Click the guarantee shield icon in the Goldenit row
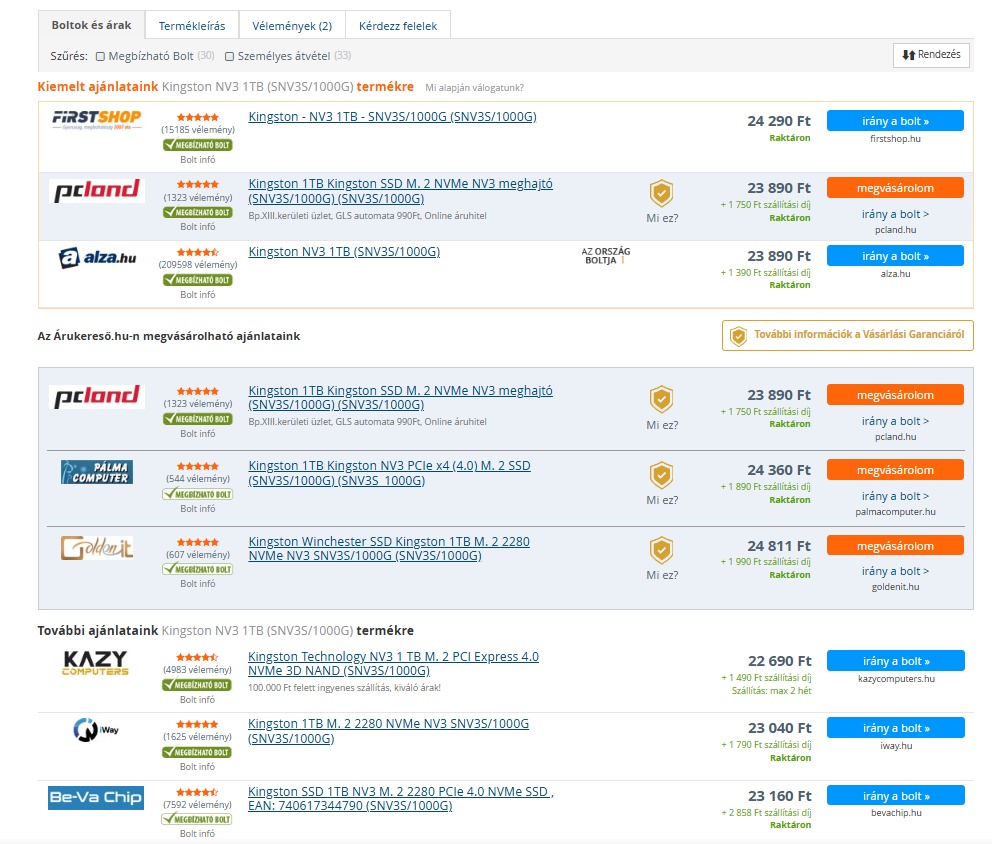The image size is (992, 844). pyautogui.click(x=661, y=550)
